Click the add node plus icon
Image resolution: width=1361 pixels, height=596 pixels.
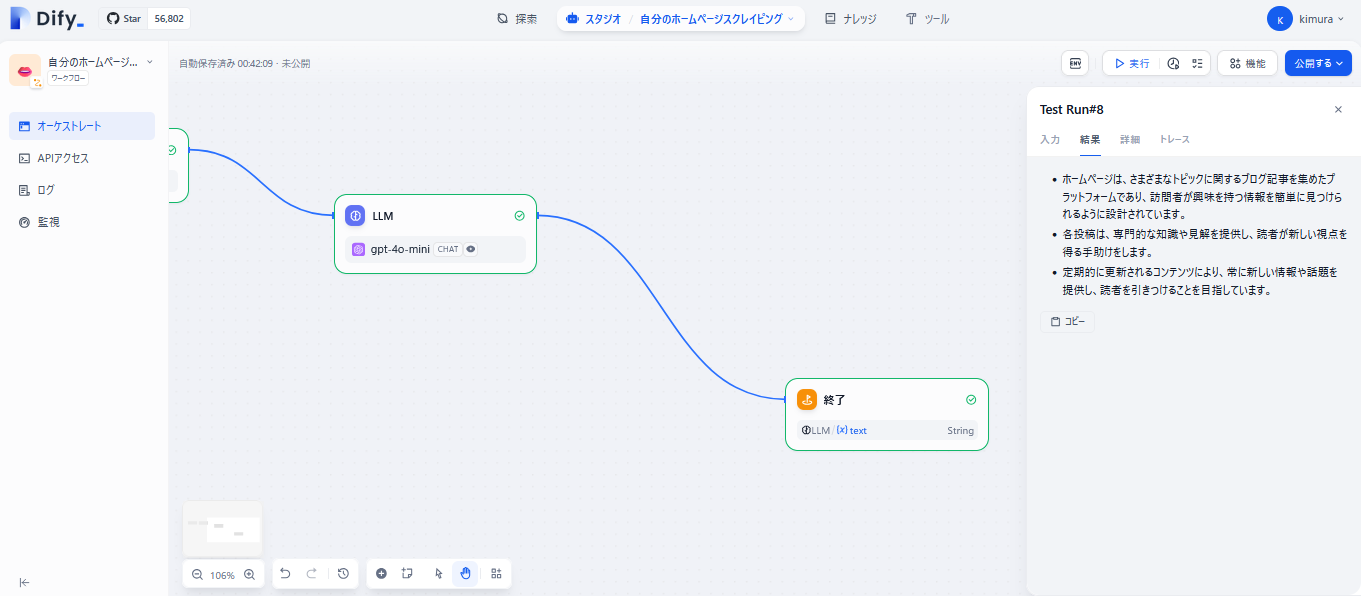pyautogui.click(x=381, y=573)
